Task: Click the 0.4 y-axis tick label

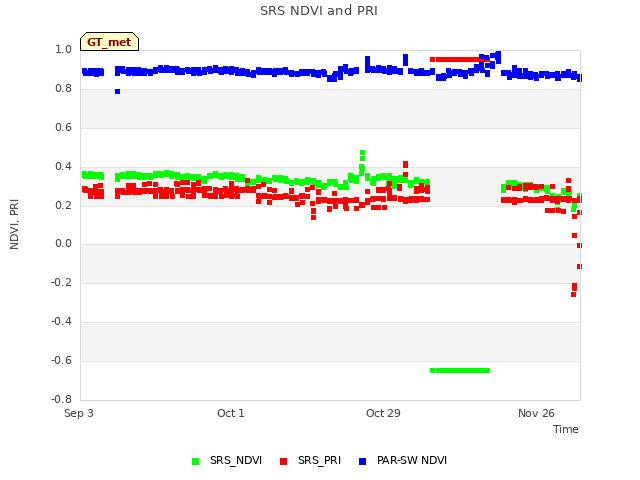Action: 63,167
